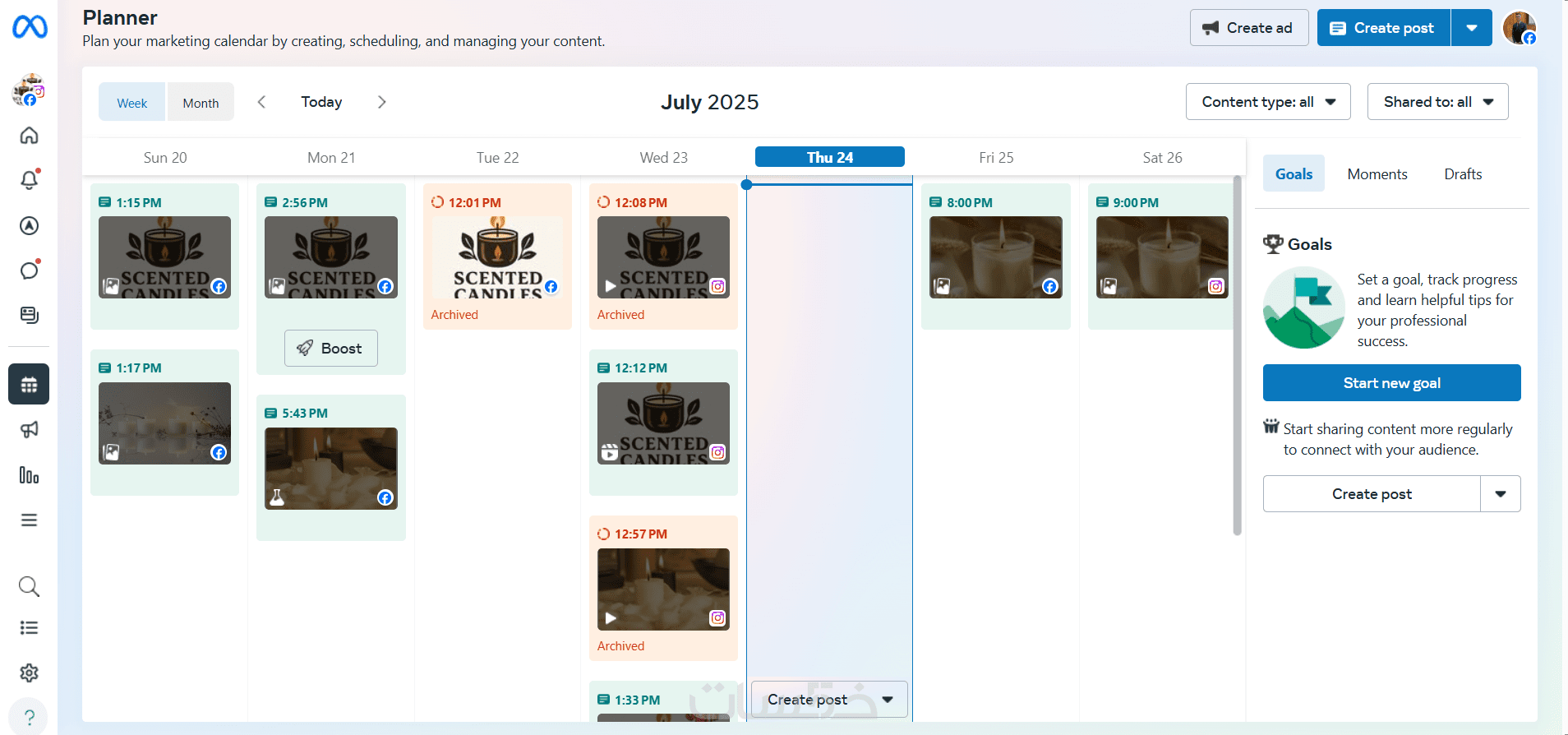Select the Goals tab

coord(1294,173)
